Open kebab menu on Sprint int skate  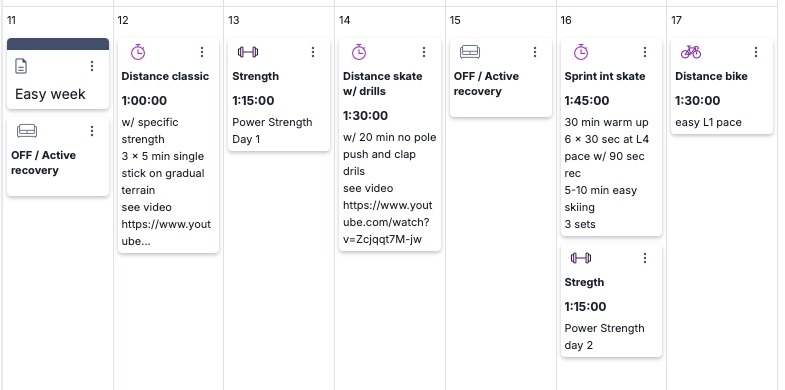(x=645, y=52)
